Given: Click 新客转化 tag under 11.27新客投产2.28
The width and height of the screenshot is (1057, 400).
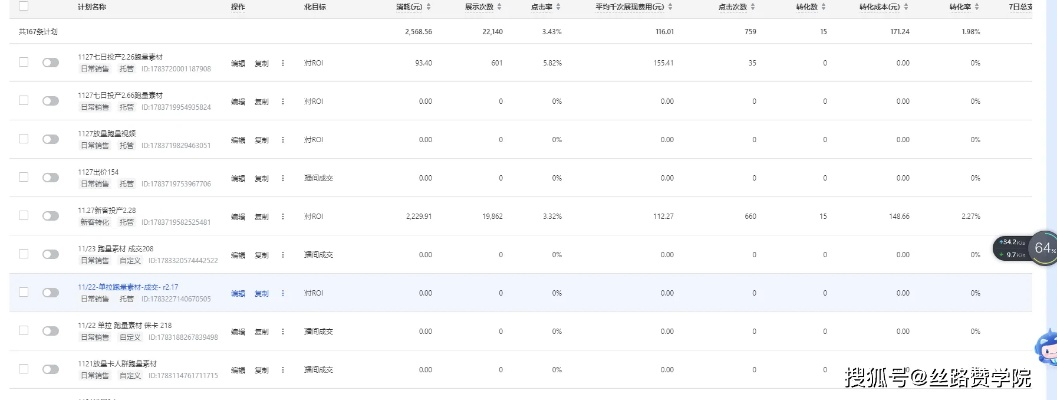Looking at the screenshot, I should (x=94, y=222).
